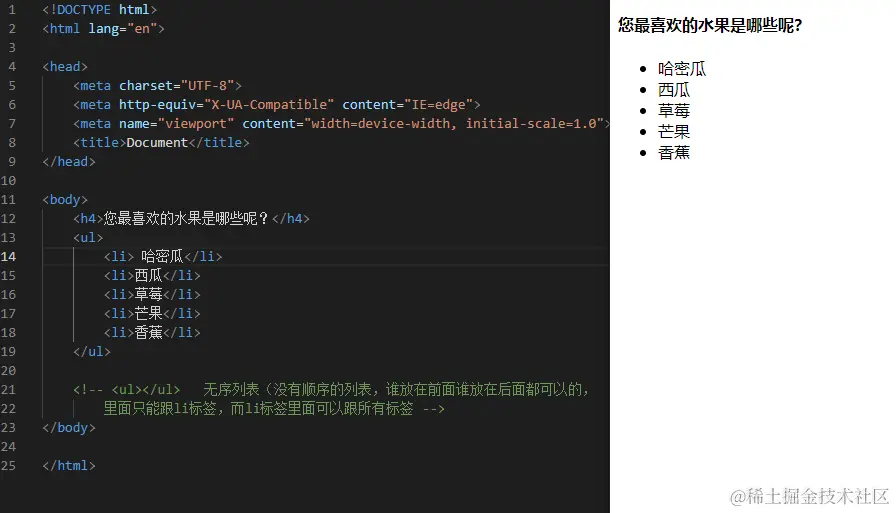The width and height of the screenshot is (896, 513).
Task: Click line number 14 in the gutter
Action: click(8, 256)
